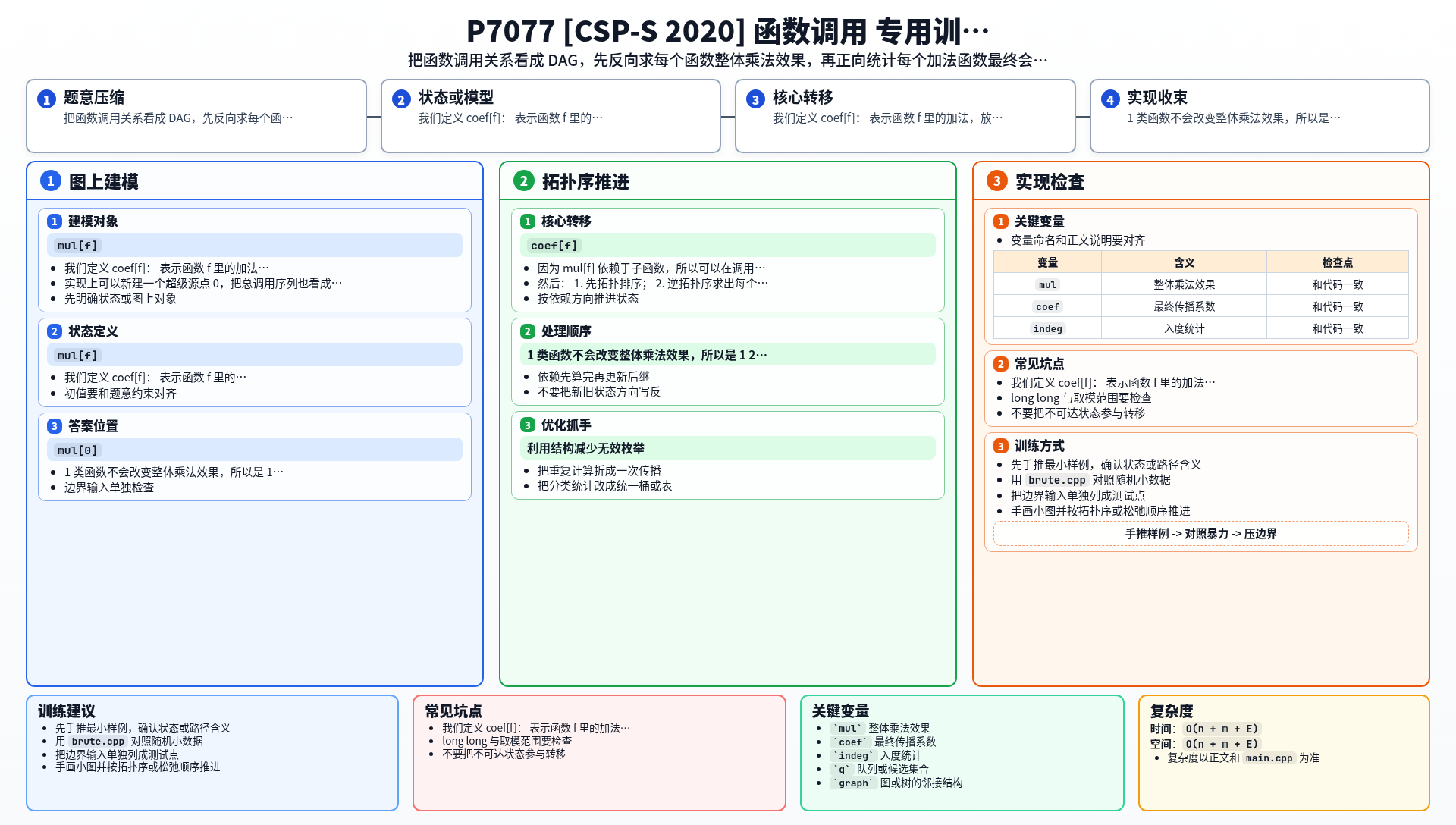Click the 时间 complexity value O(n + m + E)
Screen dimensions: 1456x825
(1222, 729)
